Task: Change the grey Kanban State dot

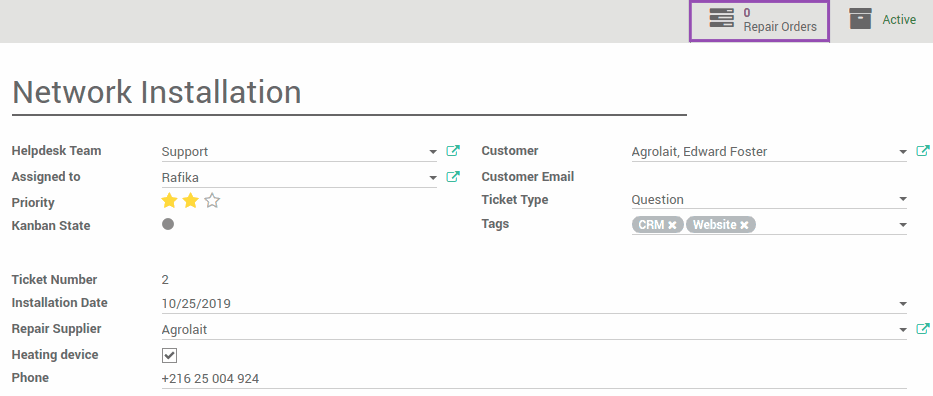Action: (x=168, y=224)
